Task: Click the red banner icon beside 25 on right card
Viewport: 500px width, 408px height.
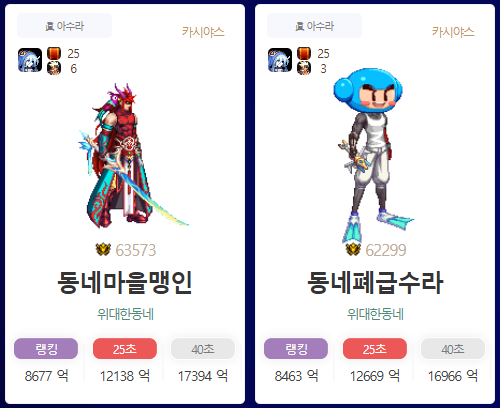Action: click(304, 53)
